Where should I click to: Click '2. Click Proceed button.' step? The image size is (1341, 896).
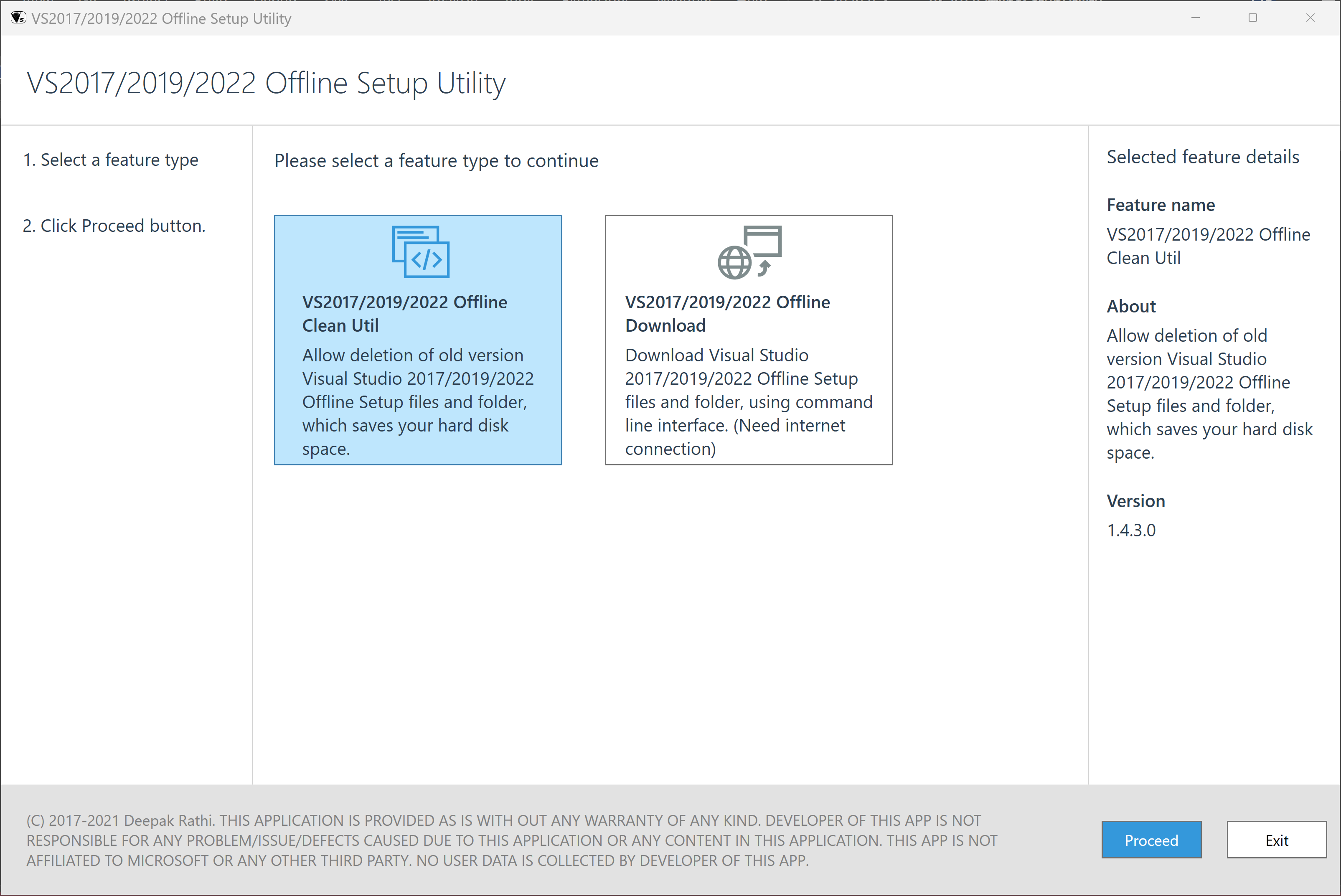pos(114,226)
